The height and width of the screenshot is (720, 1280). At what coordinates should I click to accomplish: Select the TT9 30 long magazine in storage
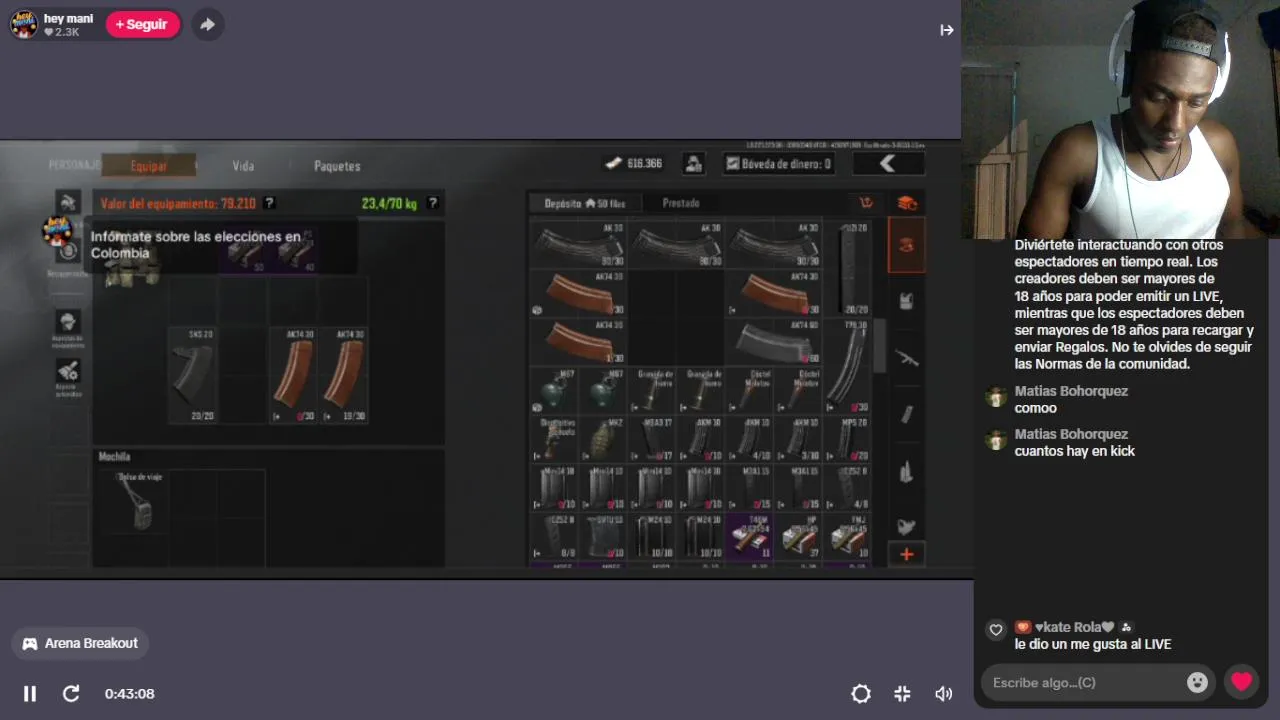pyautogui.click(x=849, y=366)
